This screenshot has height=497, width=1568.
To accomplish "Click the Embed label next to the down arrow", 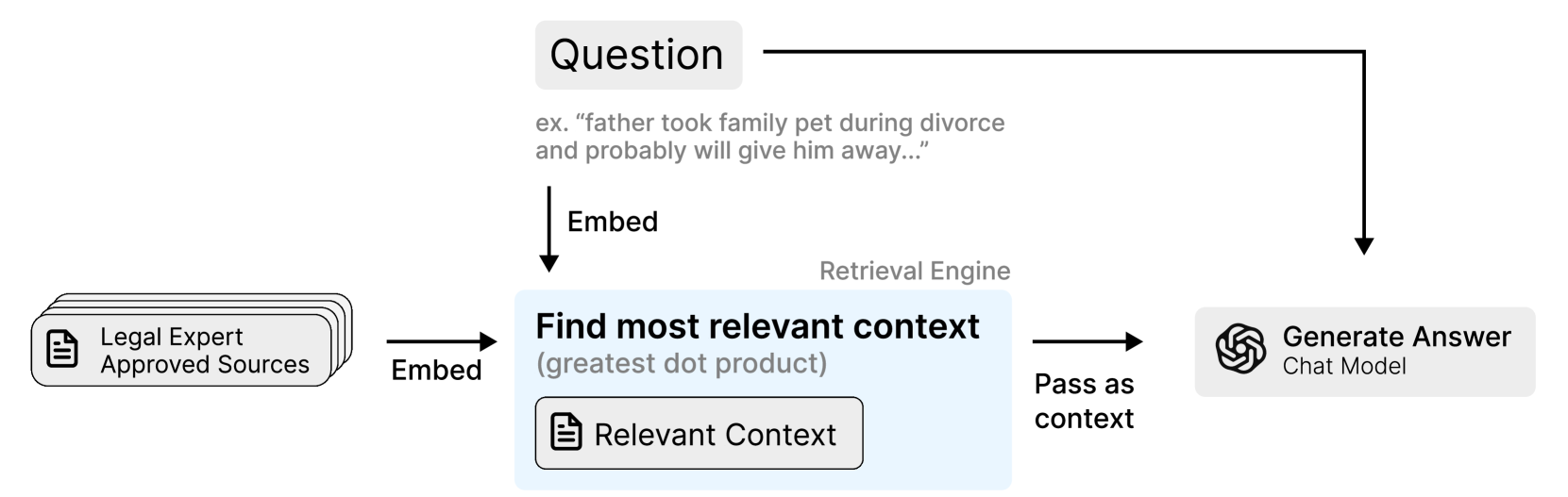I will pos(613,222).
